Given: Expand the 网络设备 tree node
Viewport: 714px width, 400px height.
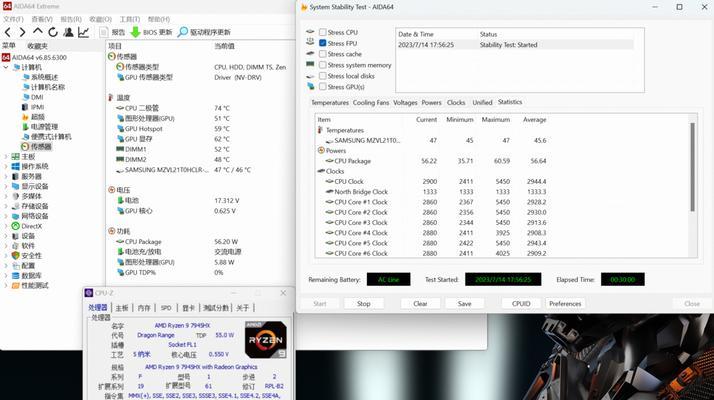Looking at the screenshot, I should [6, 216].
